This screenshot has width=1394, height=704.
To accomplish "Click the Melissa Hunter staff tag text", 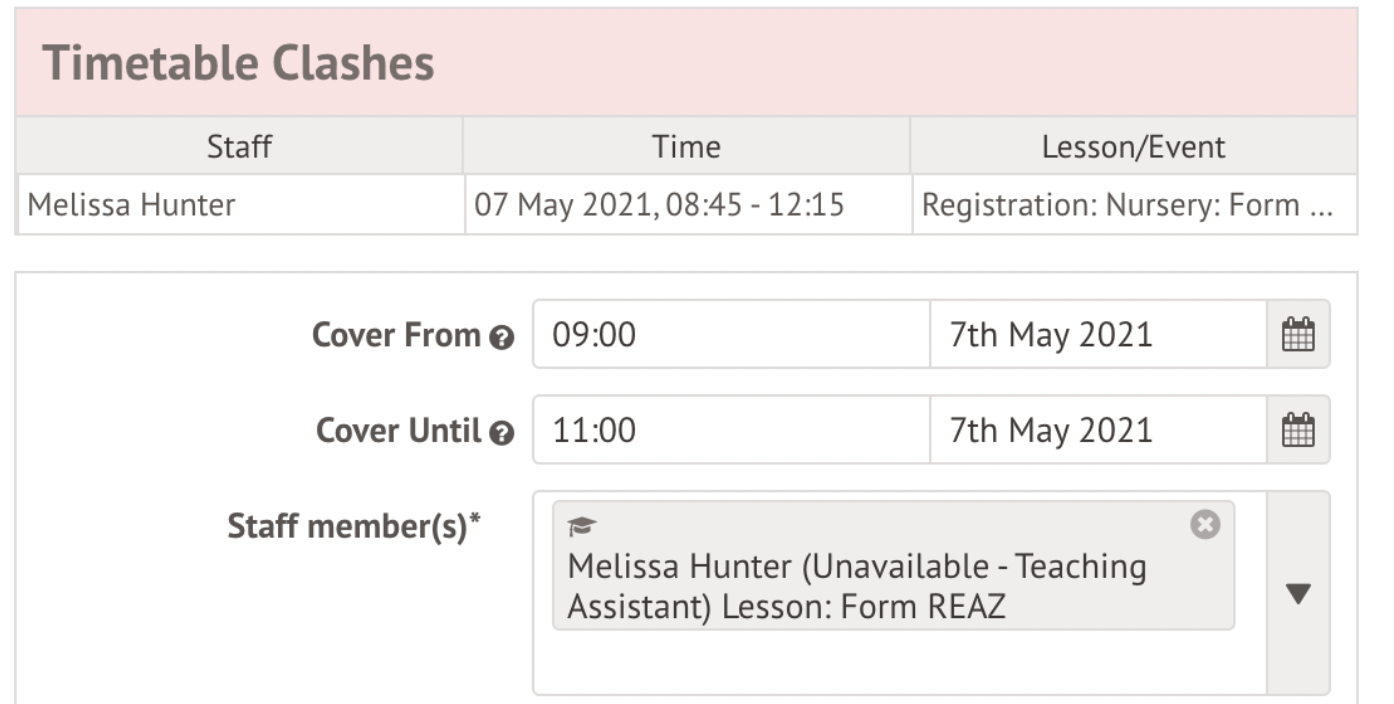I will [856, 586].
